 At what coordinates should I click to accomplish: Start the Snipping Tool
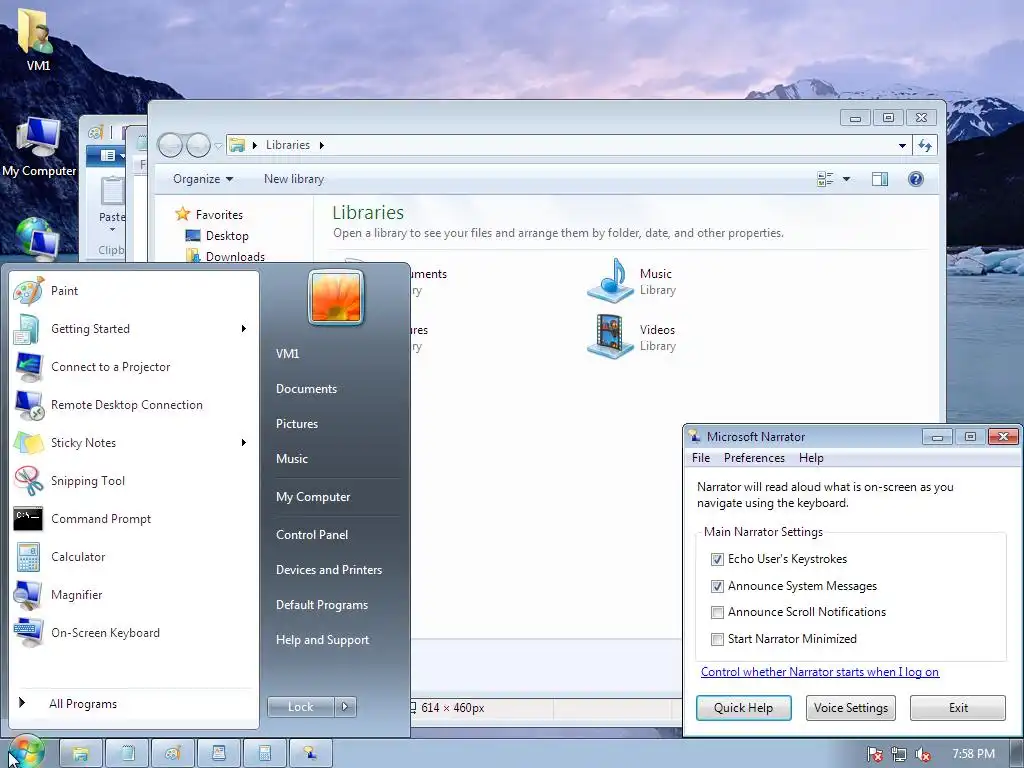[134, 481]
